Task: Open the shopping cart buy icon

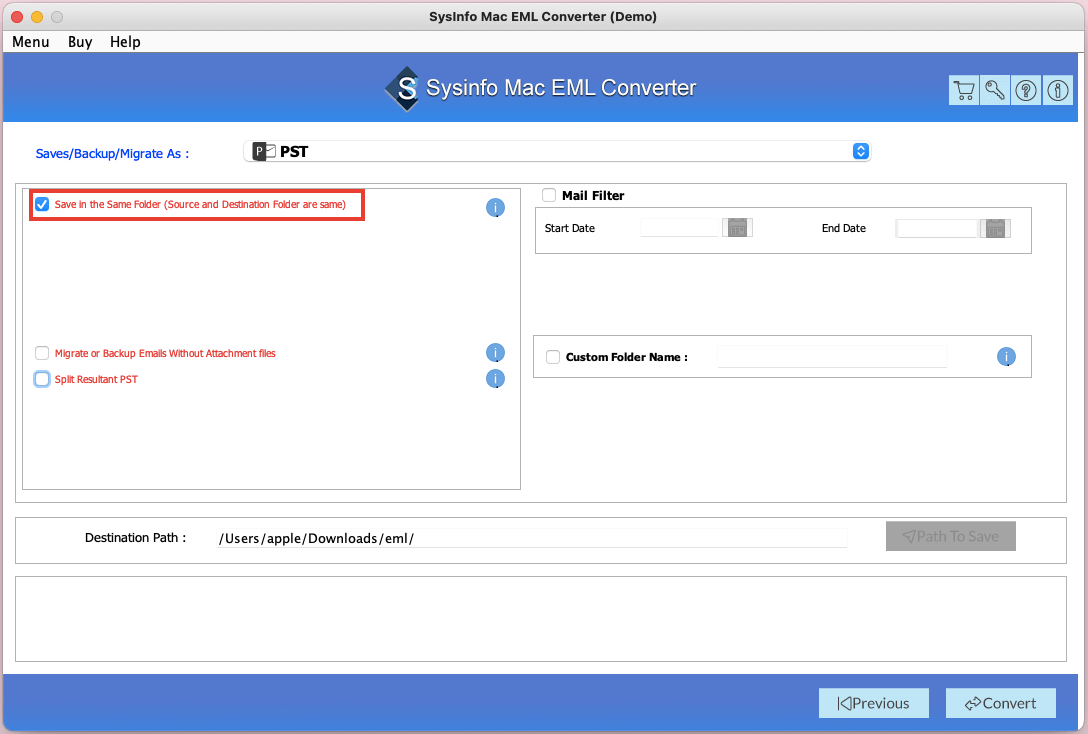Action: coord(964,90)
